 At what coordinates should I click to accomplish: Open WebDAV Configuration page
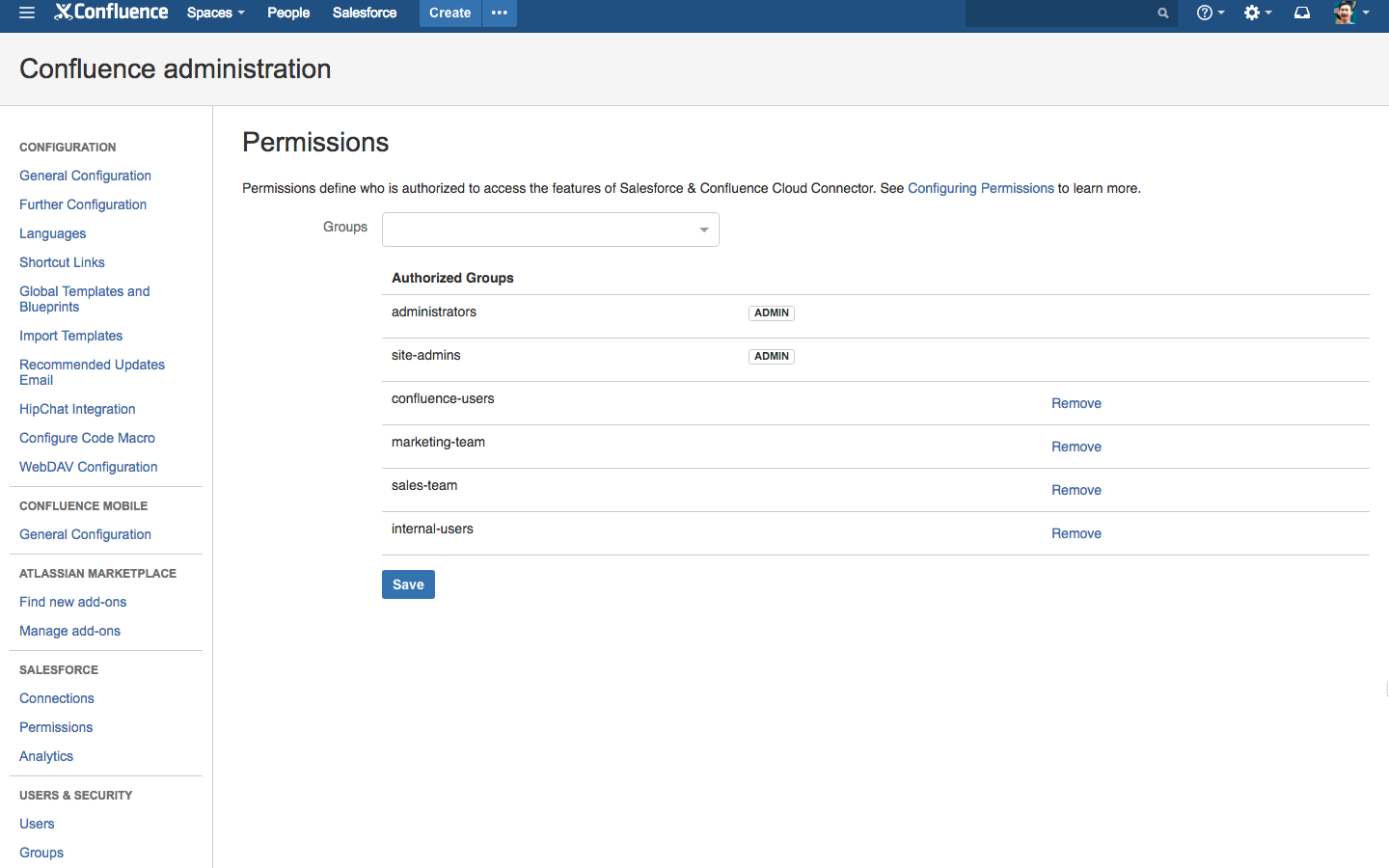point(88,467)
